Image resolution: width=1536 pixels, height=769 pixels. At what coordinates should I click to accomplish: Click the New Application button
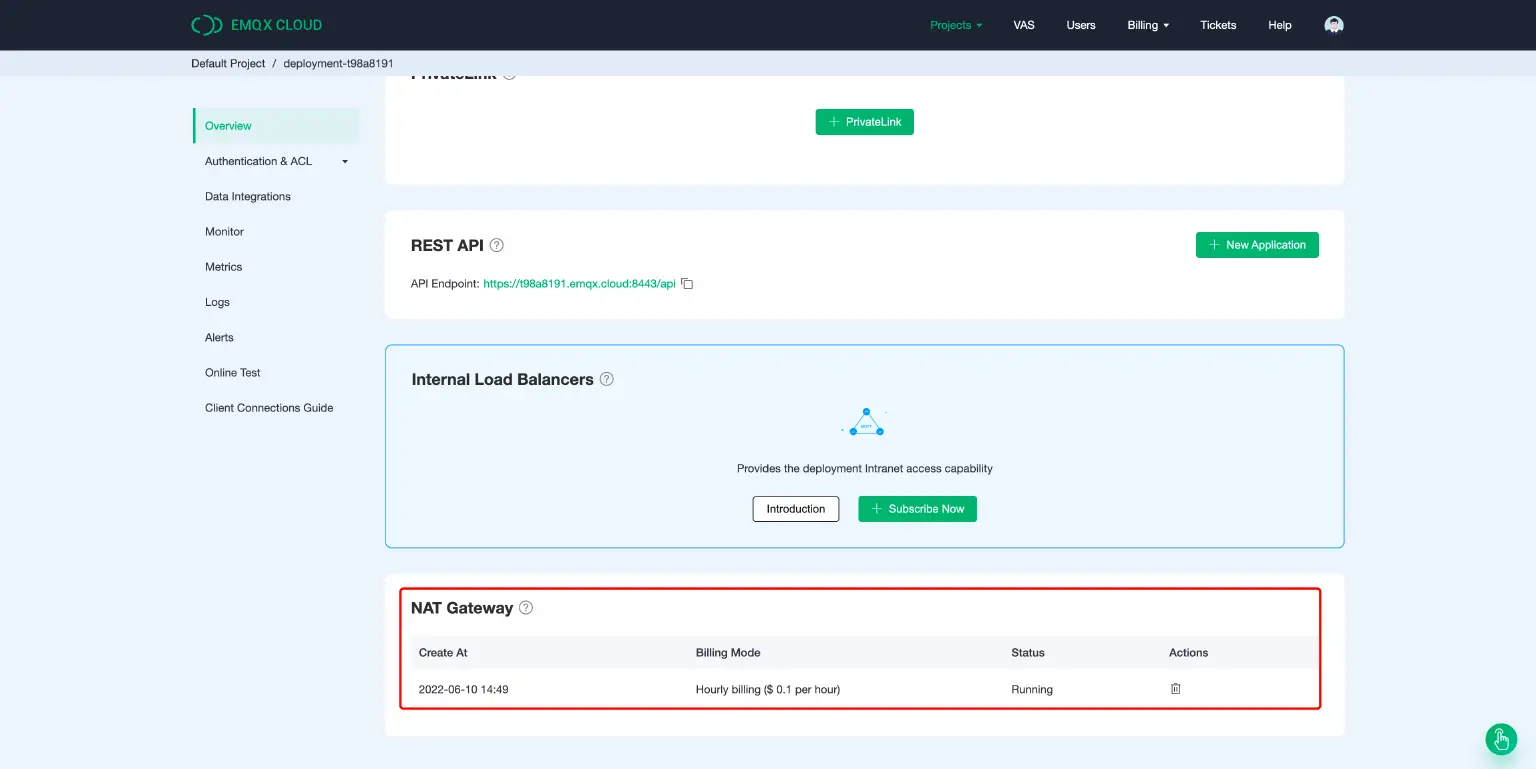(1257, 245)
